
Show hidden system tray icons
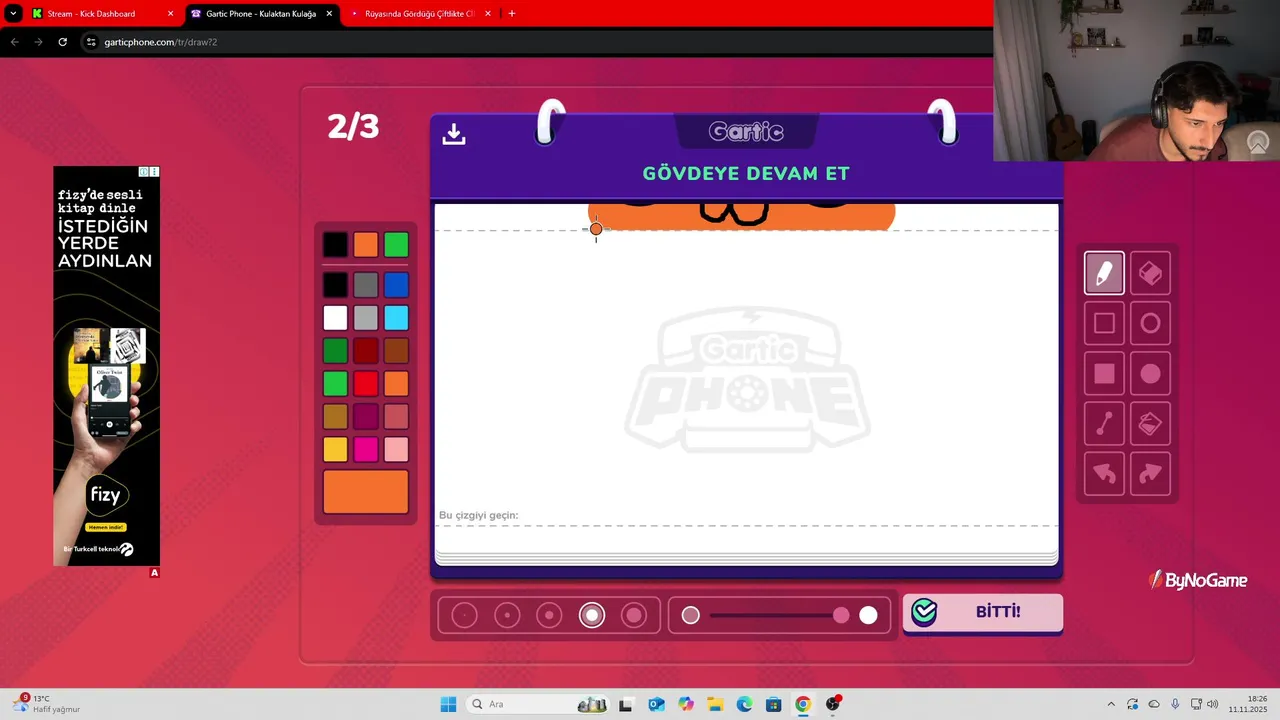(1110, 704)
